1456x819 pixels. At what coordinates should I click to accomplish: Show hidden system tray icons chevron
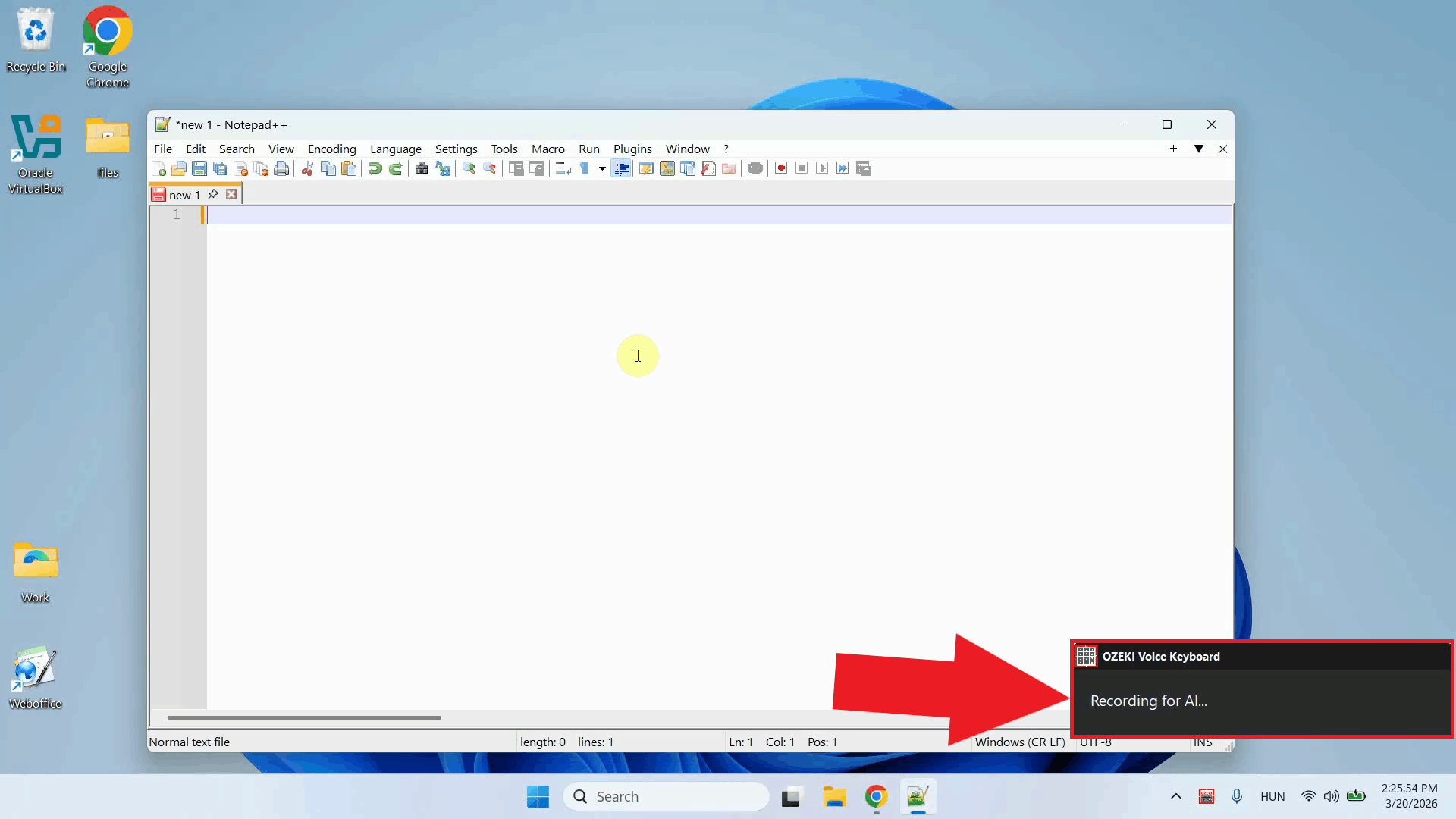pyautogui.click(x=1175, y=796)
